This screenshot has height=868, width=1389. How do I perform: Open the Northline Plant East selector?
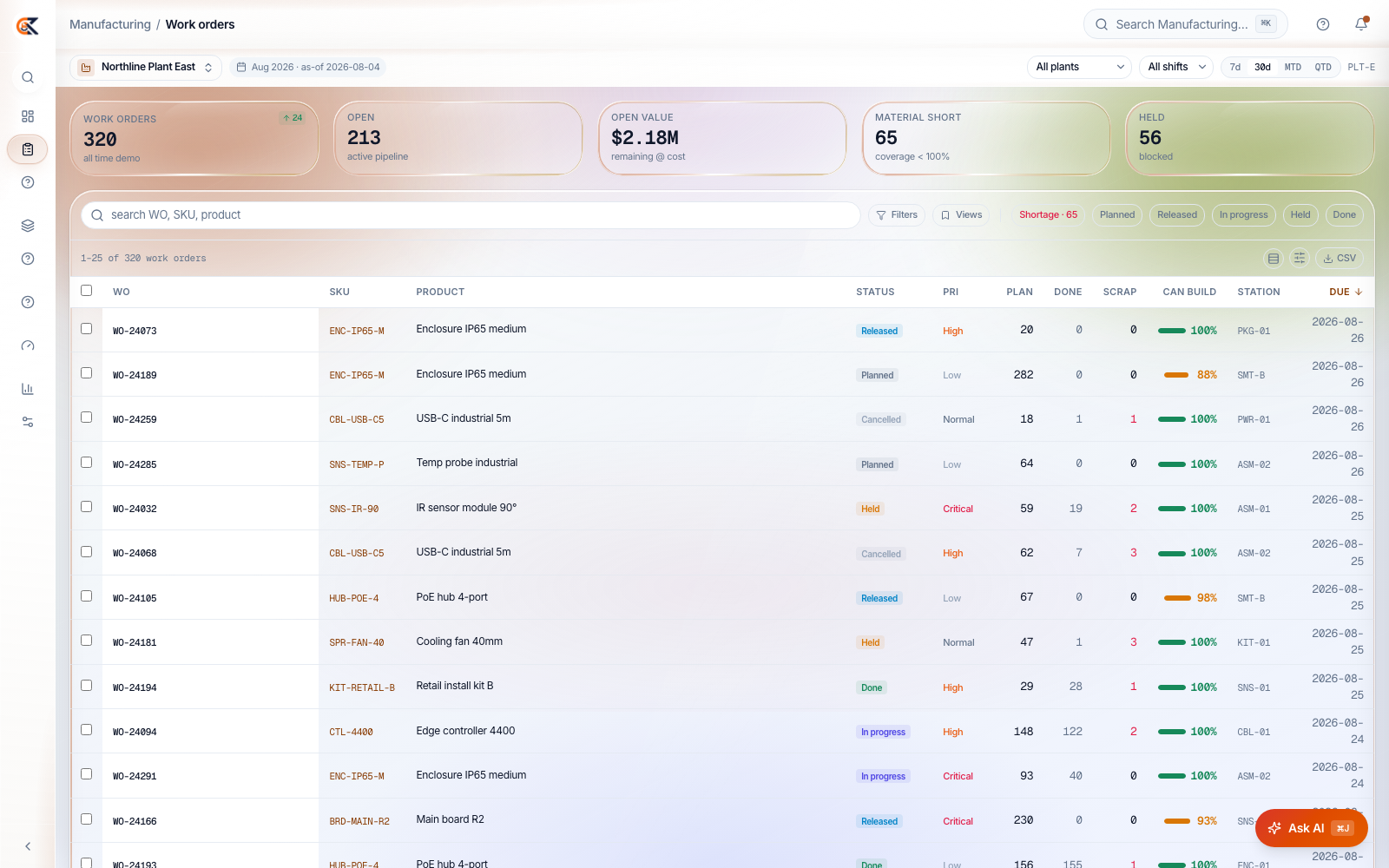click(146, 67)
